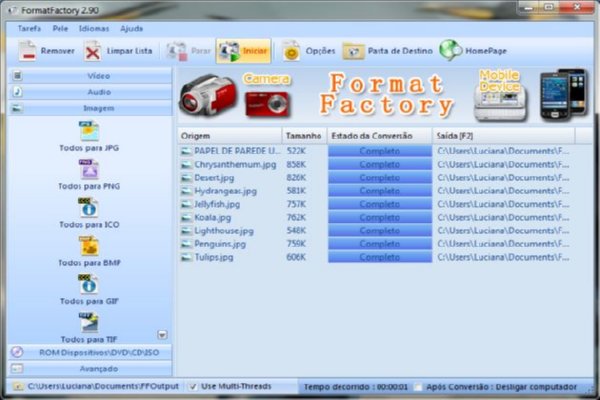Expand the Áudio category panel
600x400 pixels.
pyautogui.click(x=90, y=92)
